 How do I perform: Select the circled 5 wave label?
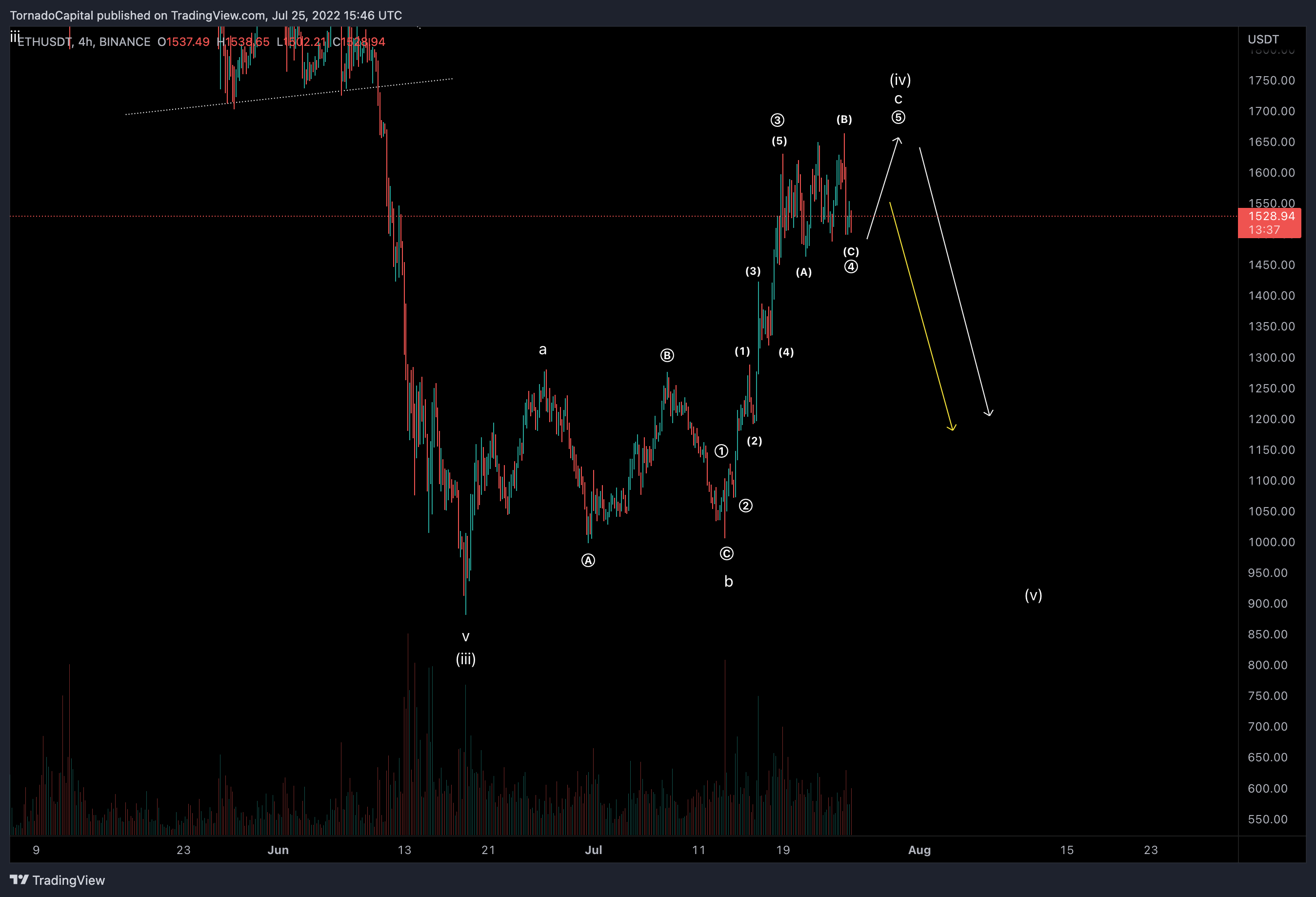click(x=898, y=117)
